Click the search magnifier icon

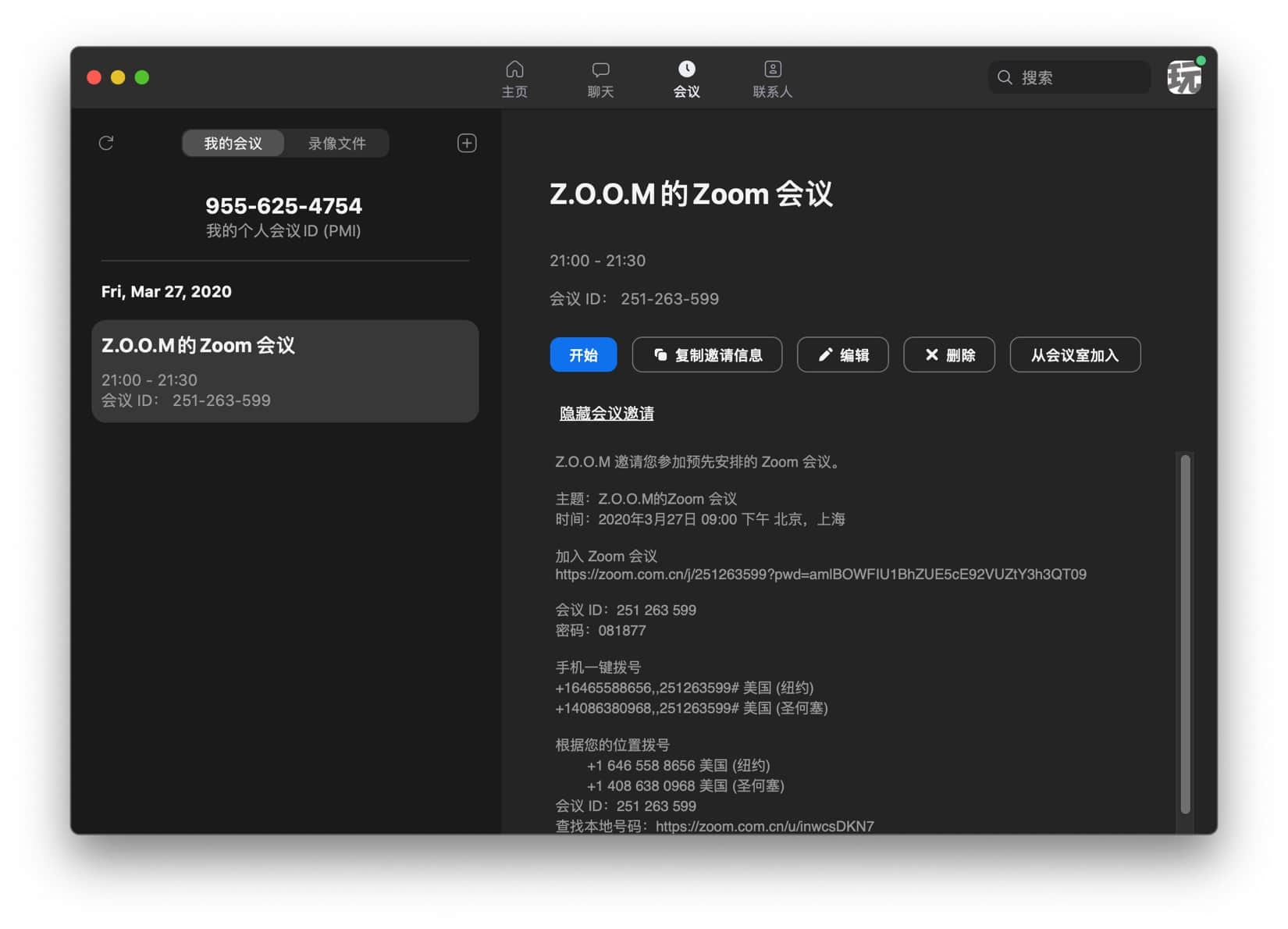click(x=1005, y=77)
